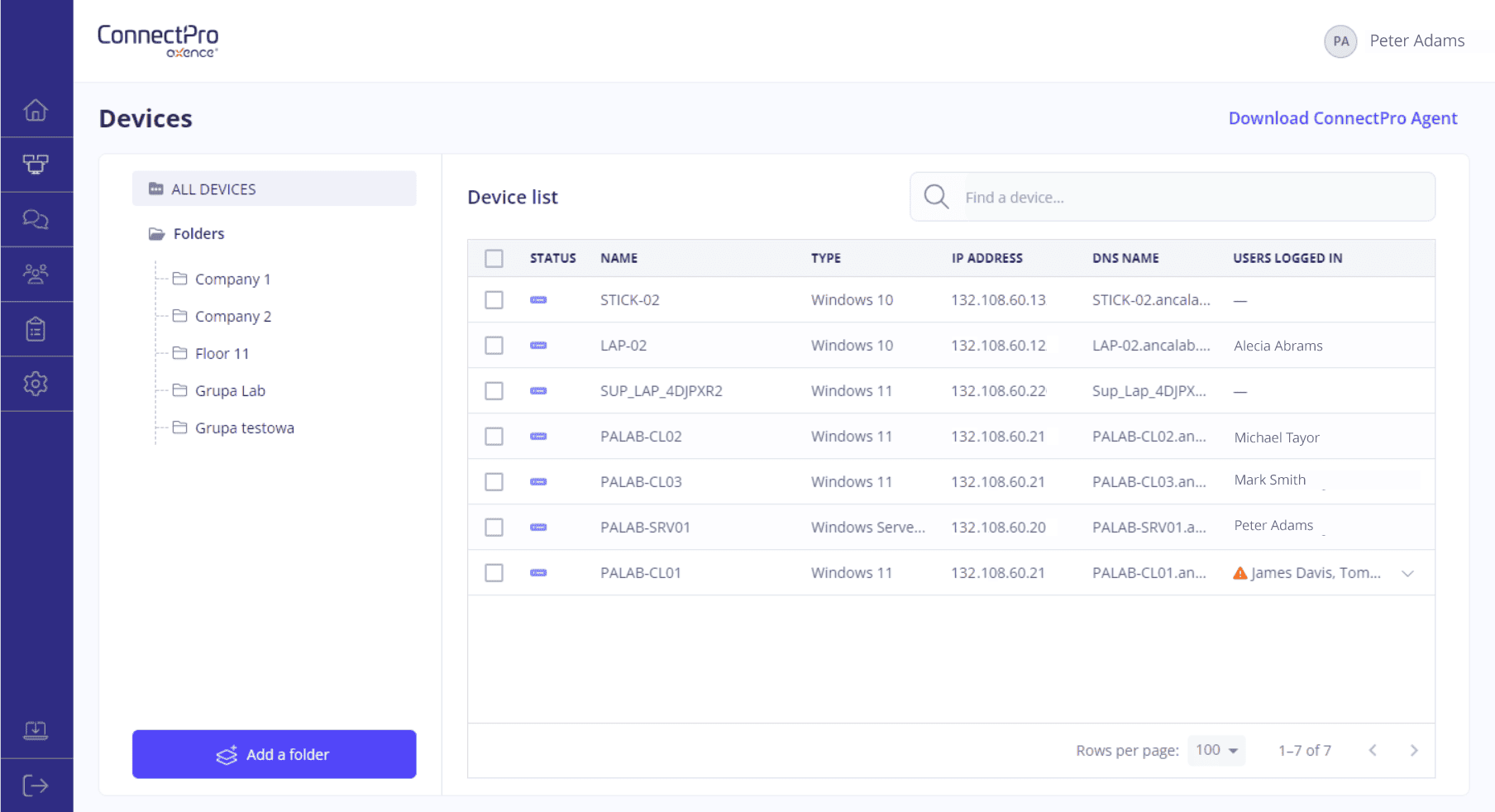Open the Settings gear sidebar icon
This screenshot has width=1495, height=812.
tap(36, 384)
